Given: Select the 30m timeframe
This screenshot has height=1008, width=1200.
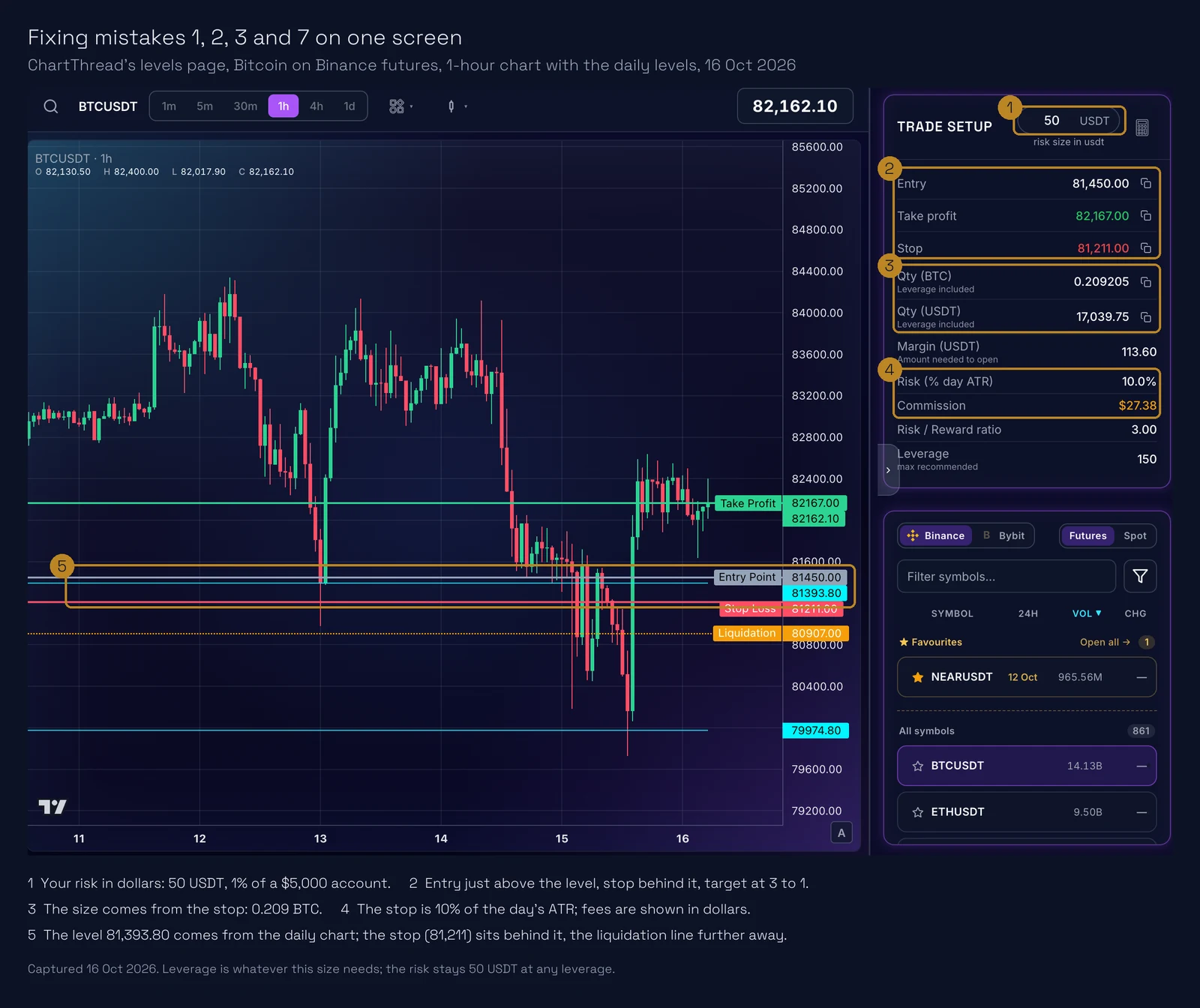Looking at the screenshot, I should (x=245, y=106).
